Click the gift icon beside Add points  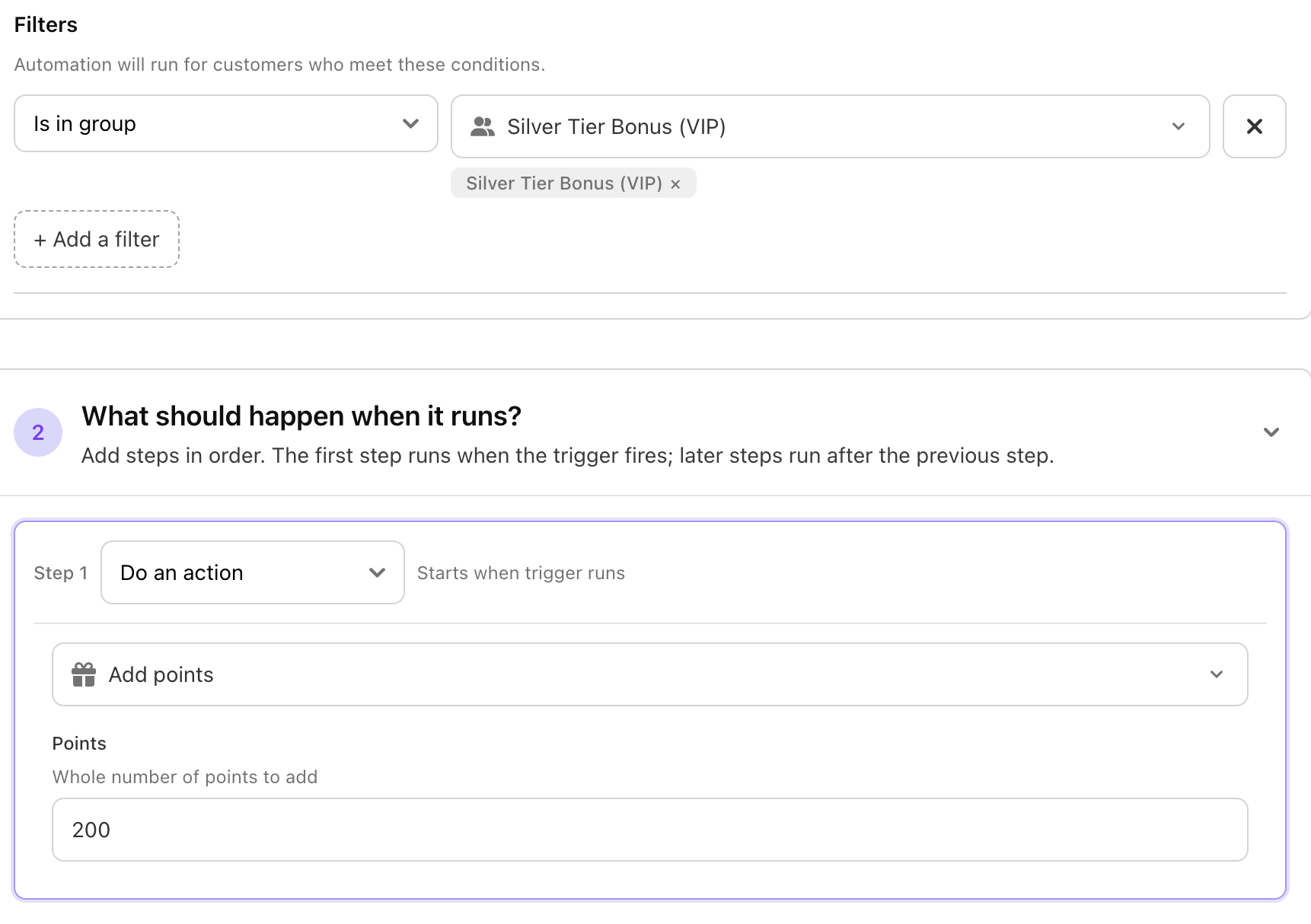tap(84, 674)
